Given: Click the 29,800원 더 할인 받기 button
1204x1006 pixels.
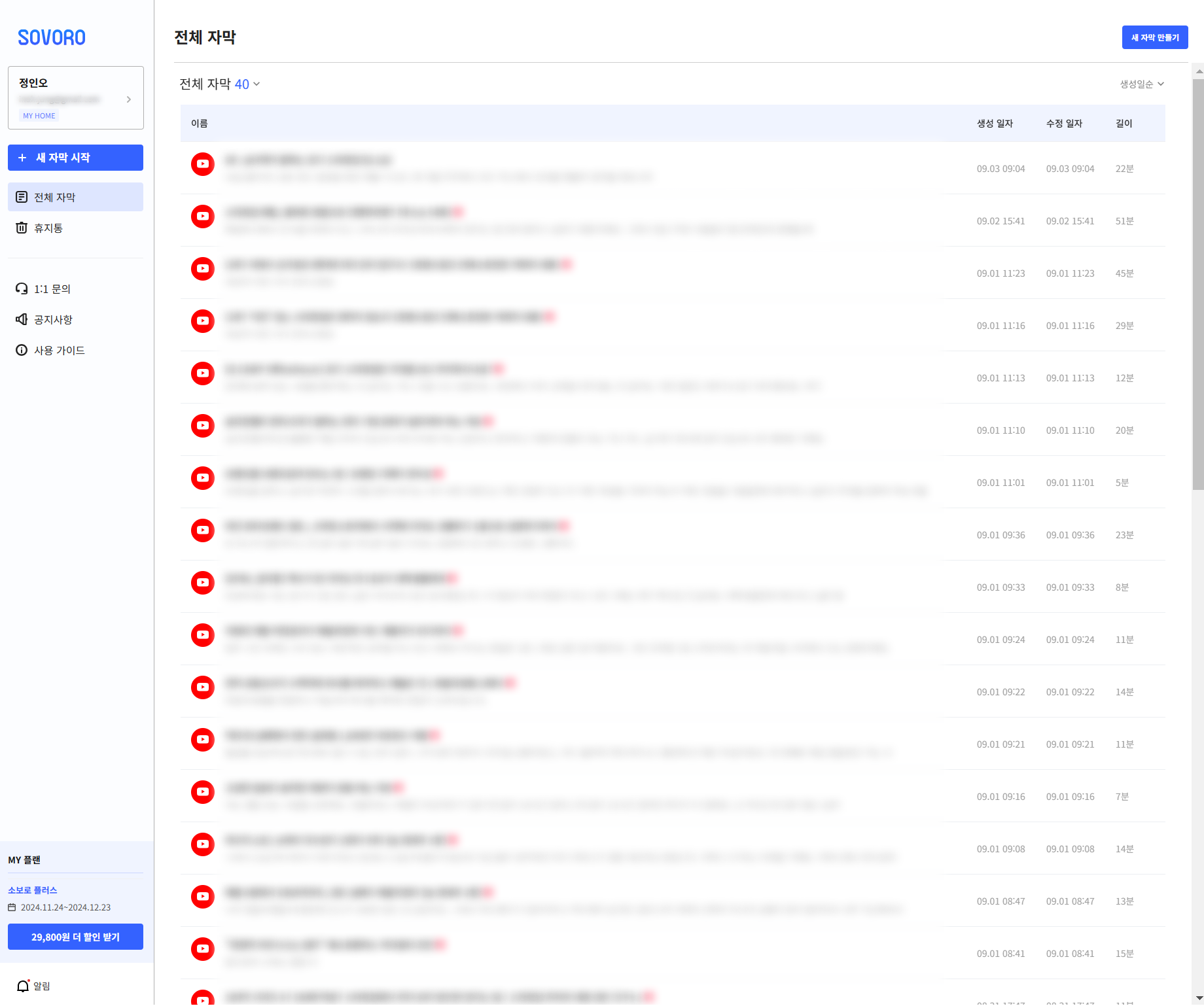Looking at the screenshot, I should pos(75,937).
